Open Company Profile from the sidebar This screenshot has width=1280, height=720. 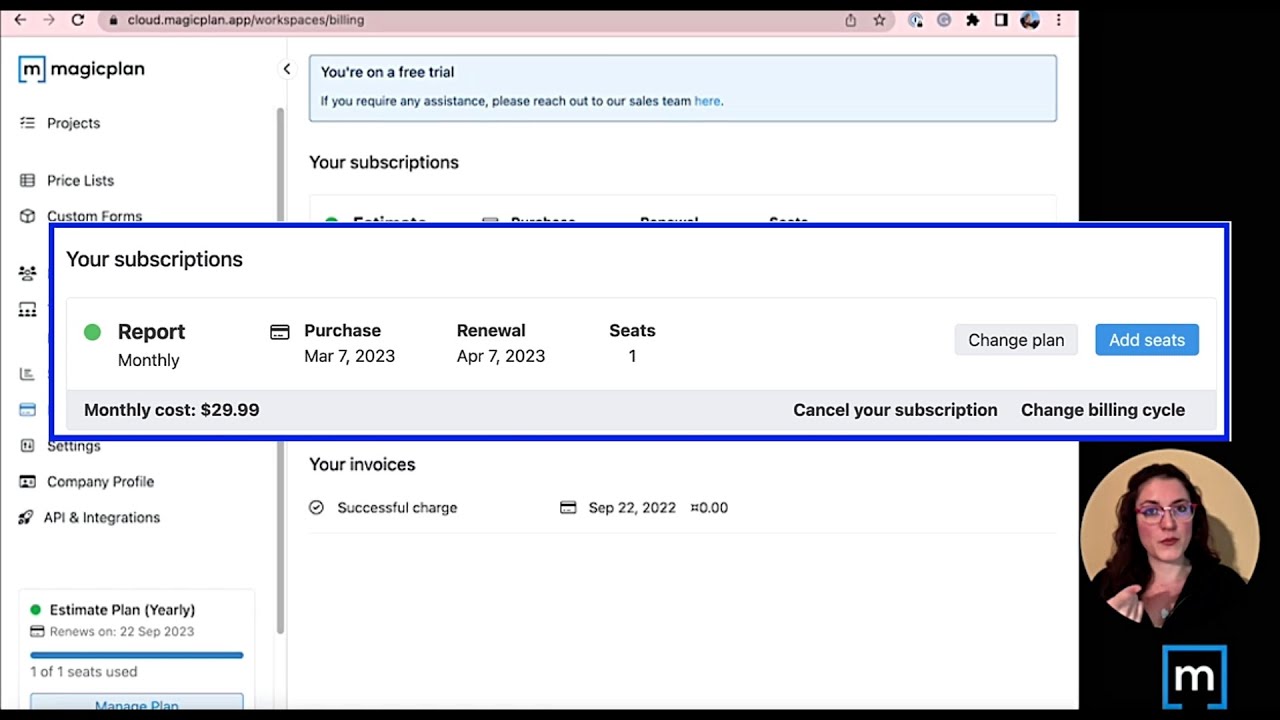pos(100,482)
